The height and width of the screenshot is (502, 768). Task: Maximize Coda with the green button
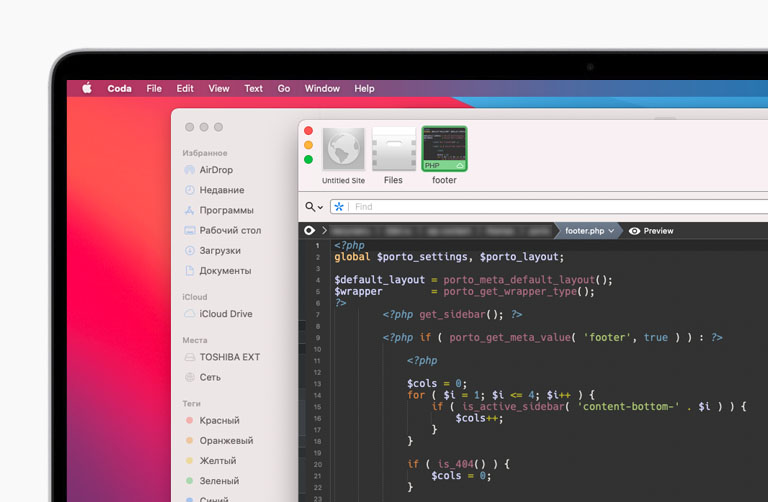pyautogui.click(x=308, y=159)
